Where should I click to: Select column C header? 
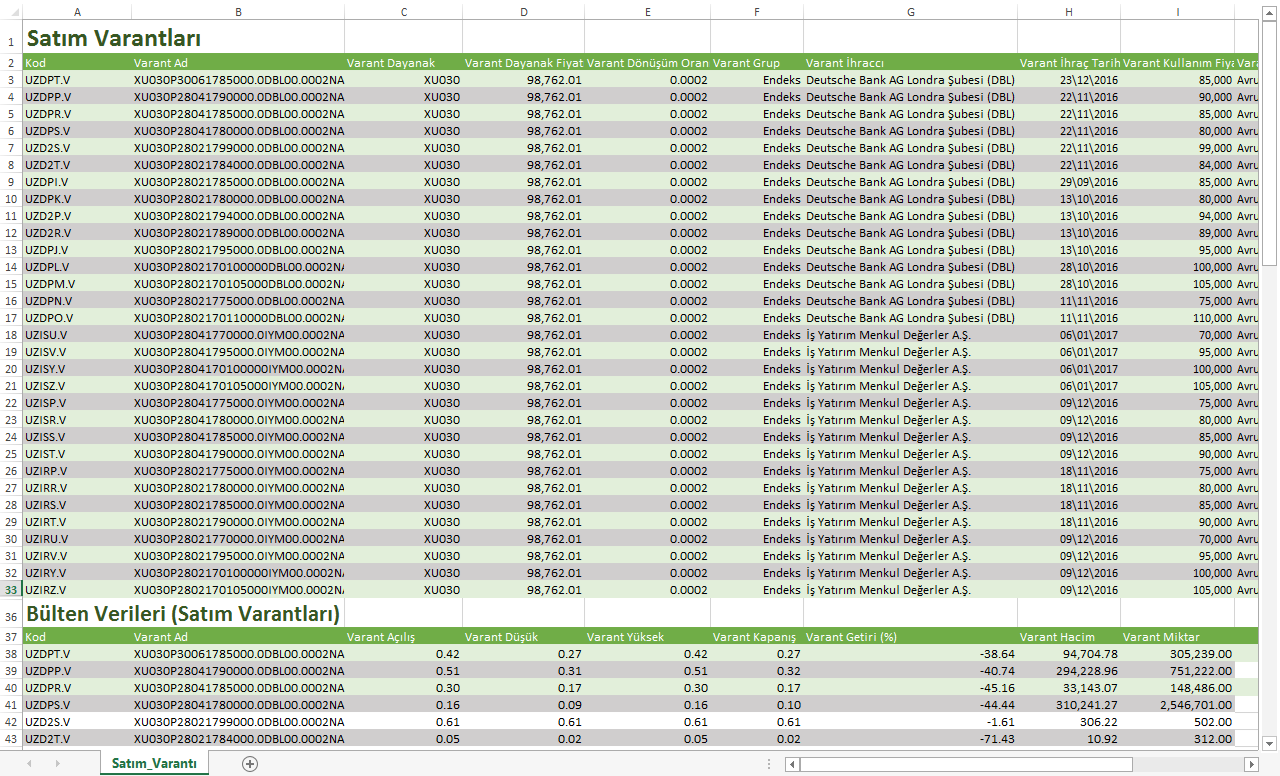pos(403,12)
